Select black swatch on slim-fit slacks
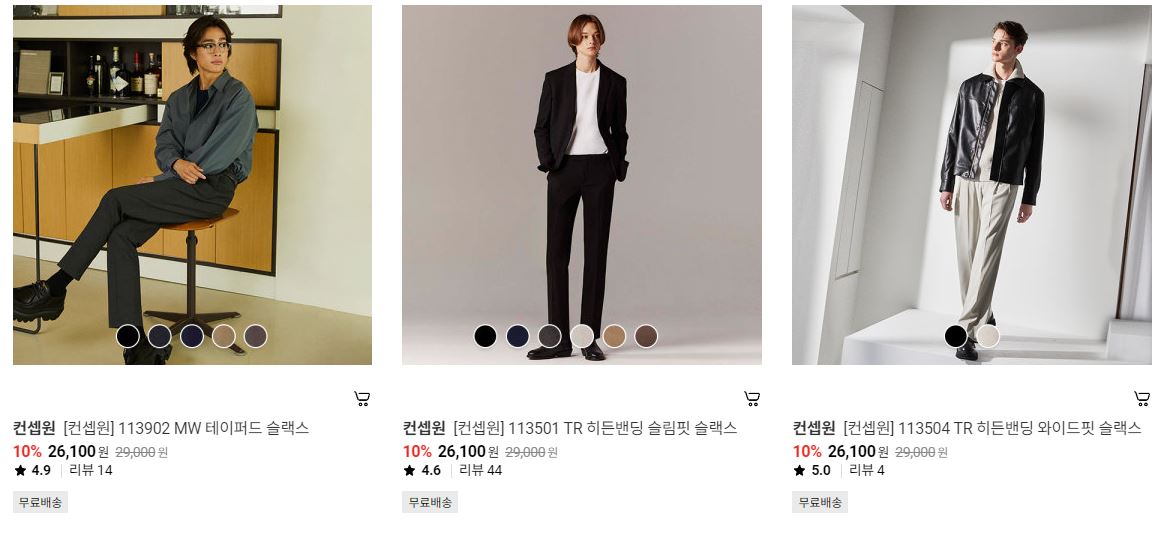The image size is (1158, 533). coord(485,337)
